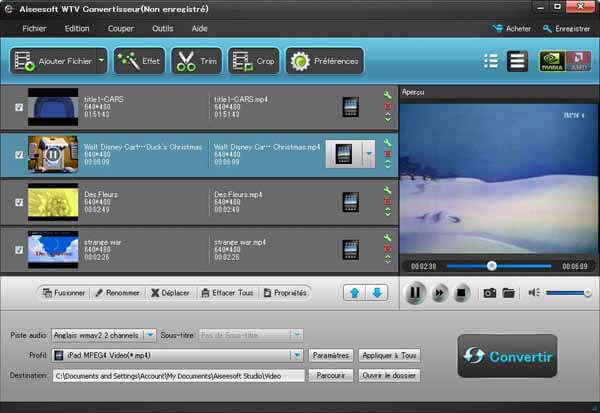Viewport: 600px width, 413px height.
Task: Open Propriétés button
Action: point(285,293)
